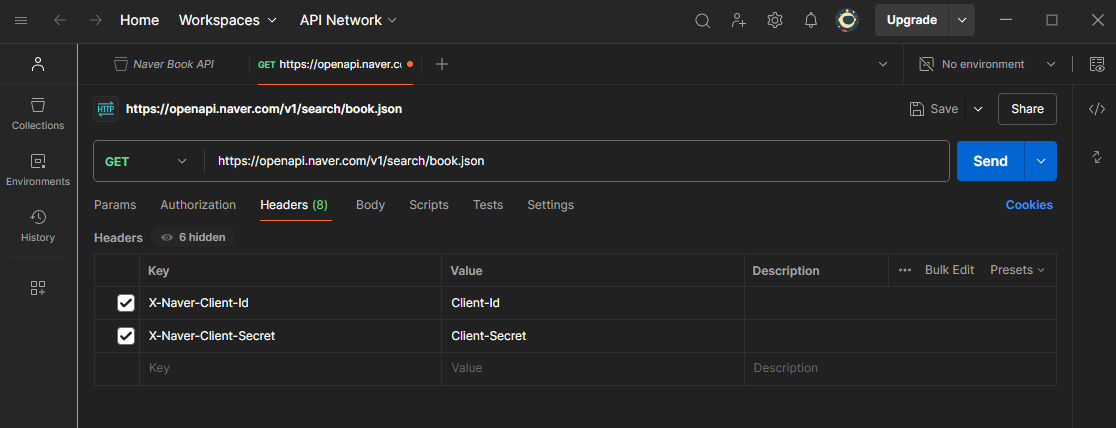Image resolution: width=1116 pixels, height=428 pixels.
Task: Open the tabs overflow chevron
Action: coord(883,64)
